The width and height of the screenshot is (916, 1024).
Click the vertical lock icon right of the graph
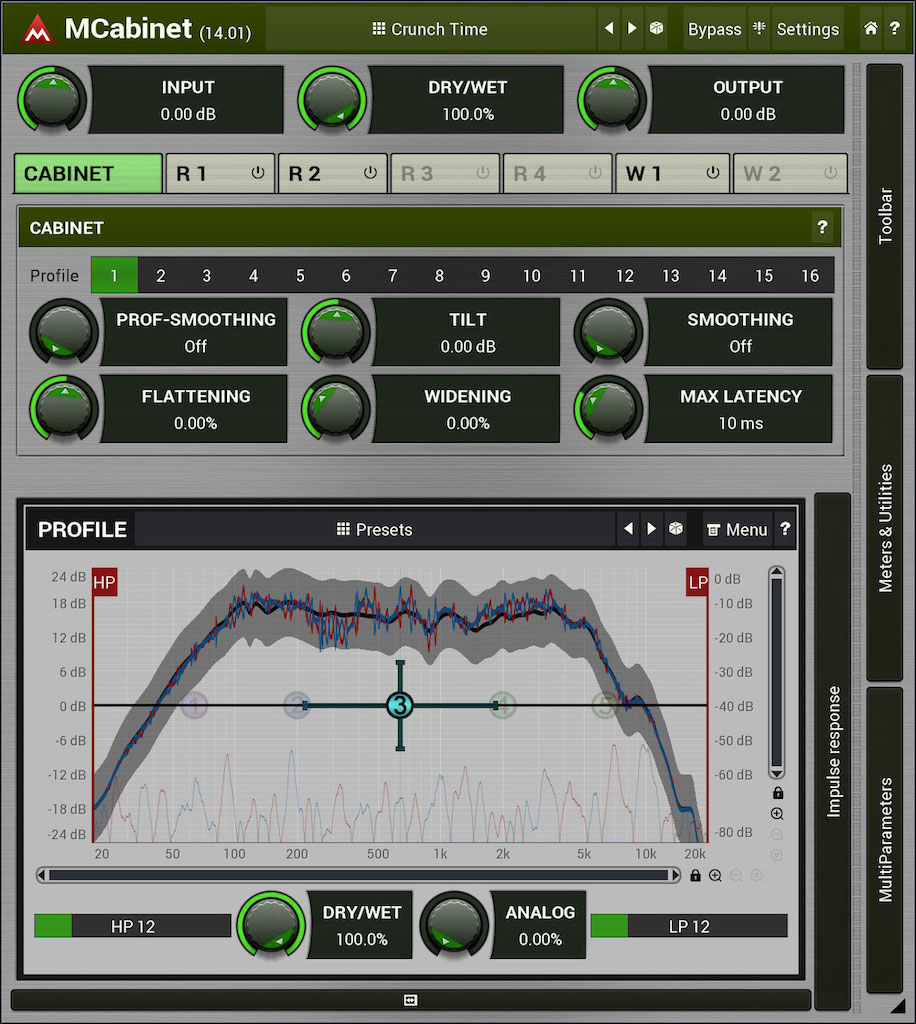tap(777, 793)
